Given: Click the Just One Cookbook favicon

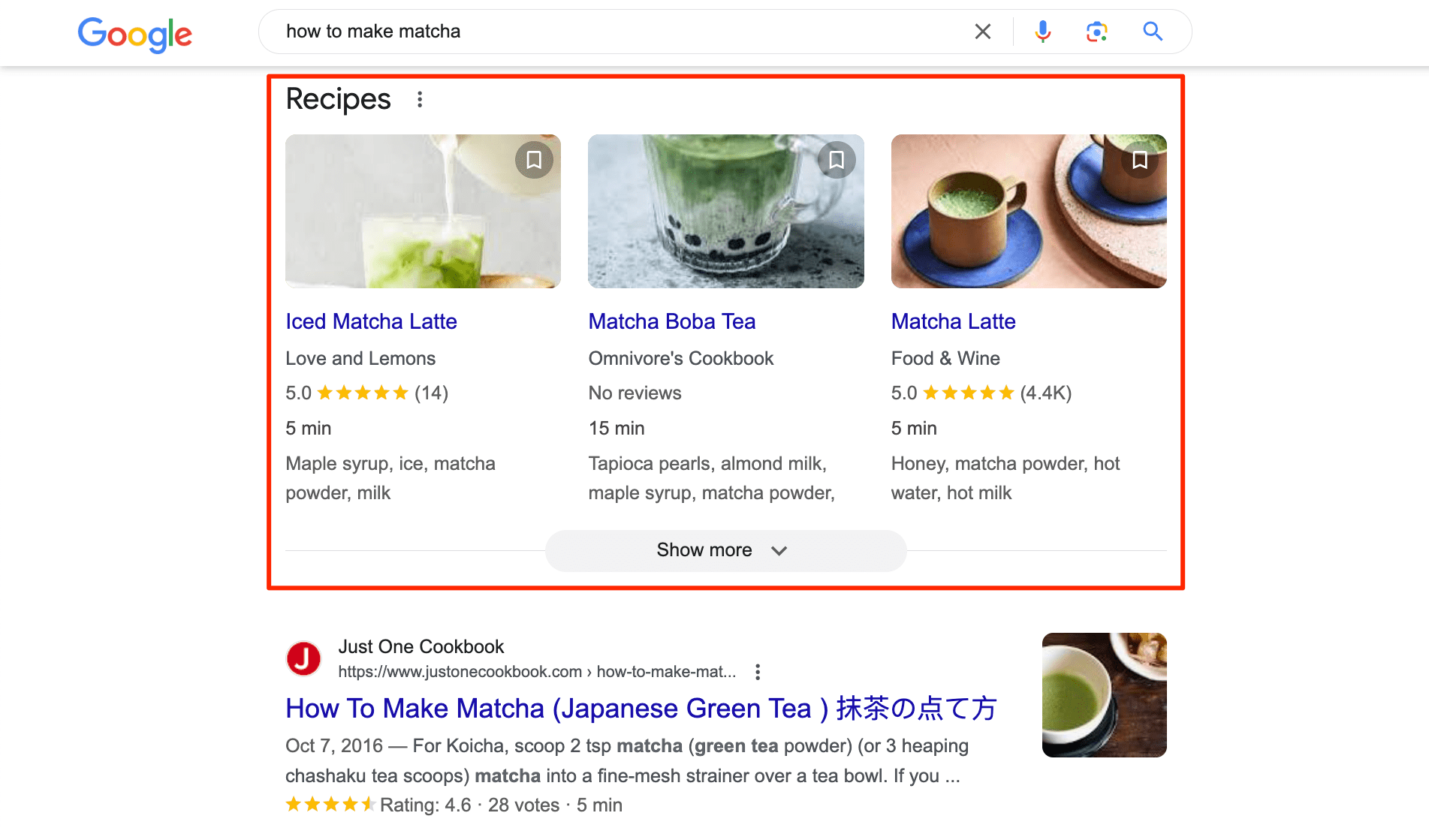Looking at the screenshot, I should (x=303, y=658).
